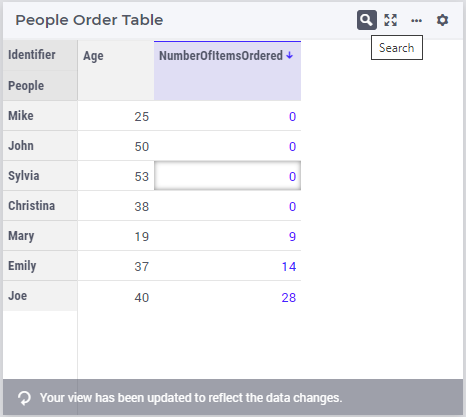Screen dimensions: 466x417
Task: Open the three-dots more options menu
Action: (416, 21)
